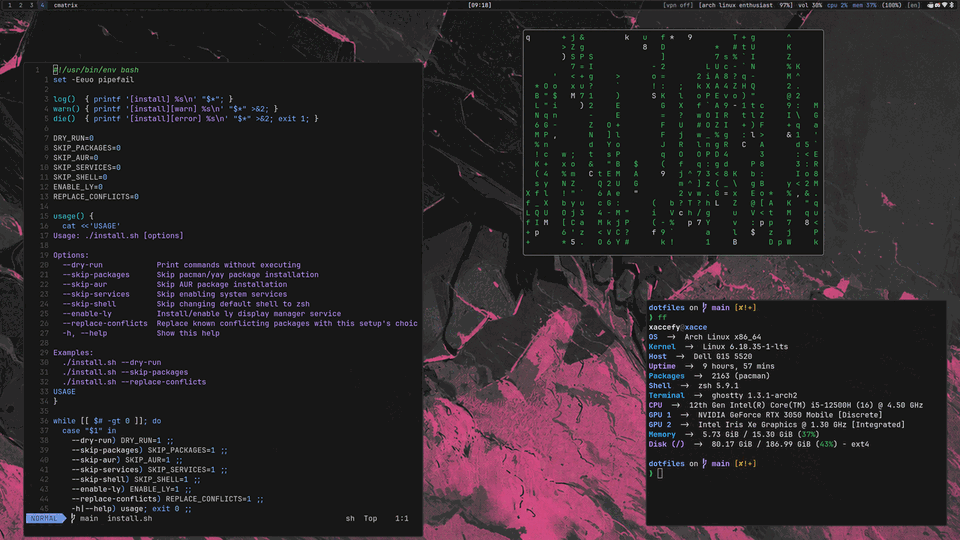
Task: Switch keyboard layout via the [en] module
Action: point(913,5)
